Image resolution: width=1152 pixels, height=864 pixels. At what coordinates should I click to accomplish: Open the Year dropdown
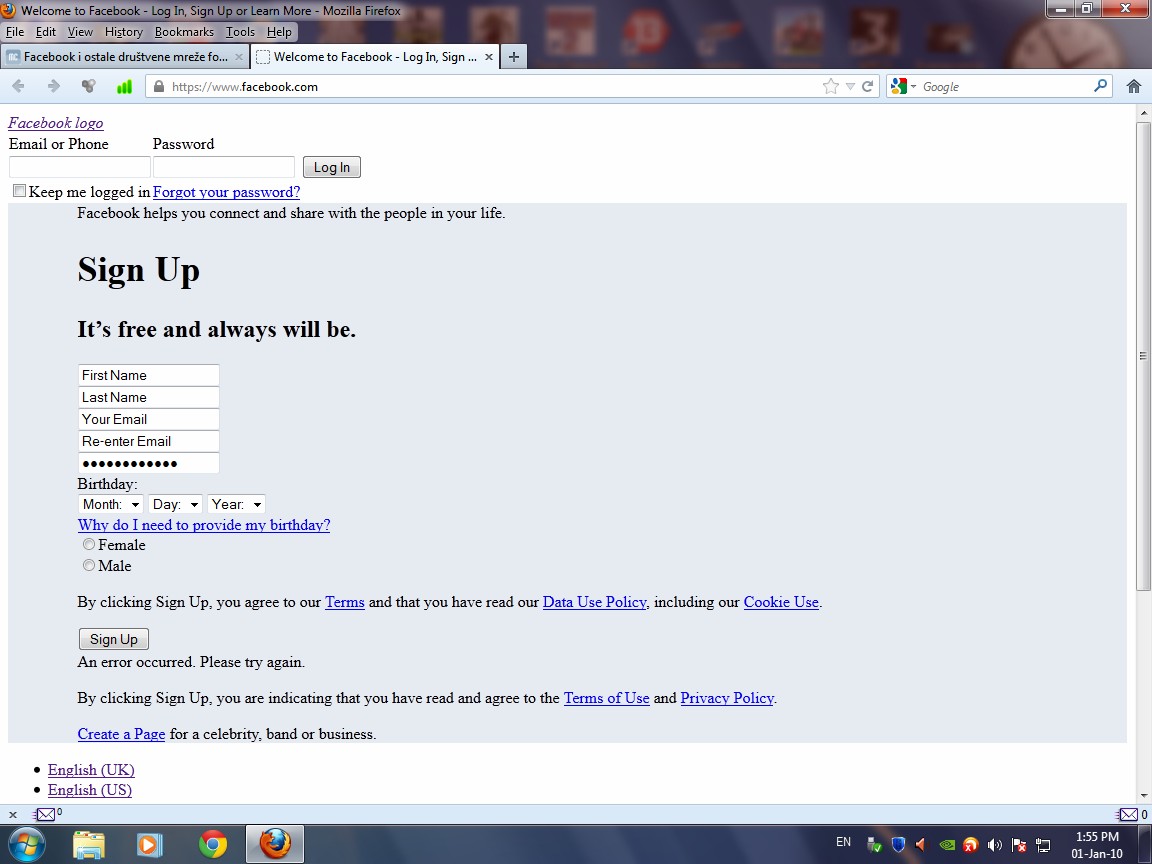click(236, 504)
